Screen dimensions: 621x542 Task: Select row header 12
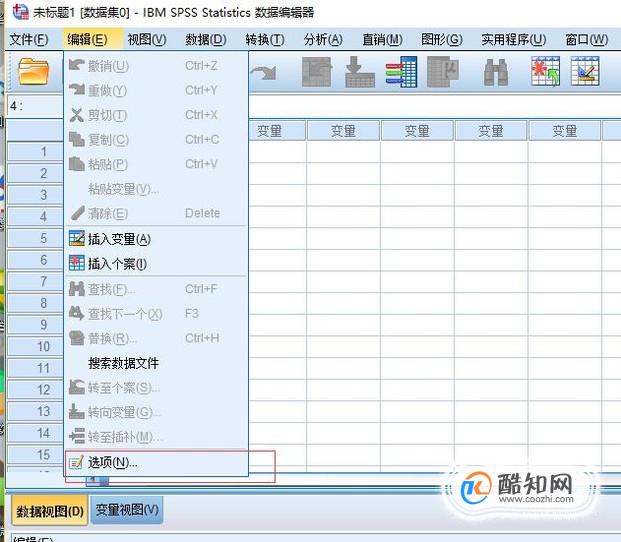(35, 390)
